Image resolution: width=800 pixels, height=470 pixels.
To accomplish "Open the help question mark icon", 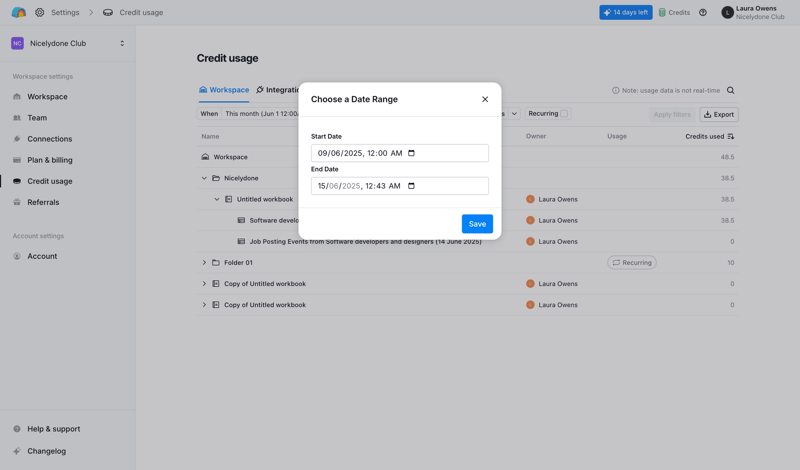I will coord(703,12).
